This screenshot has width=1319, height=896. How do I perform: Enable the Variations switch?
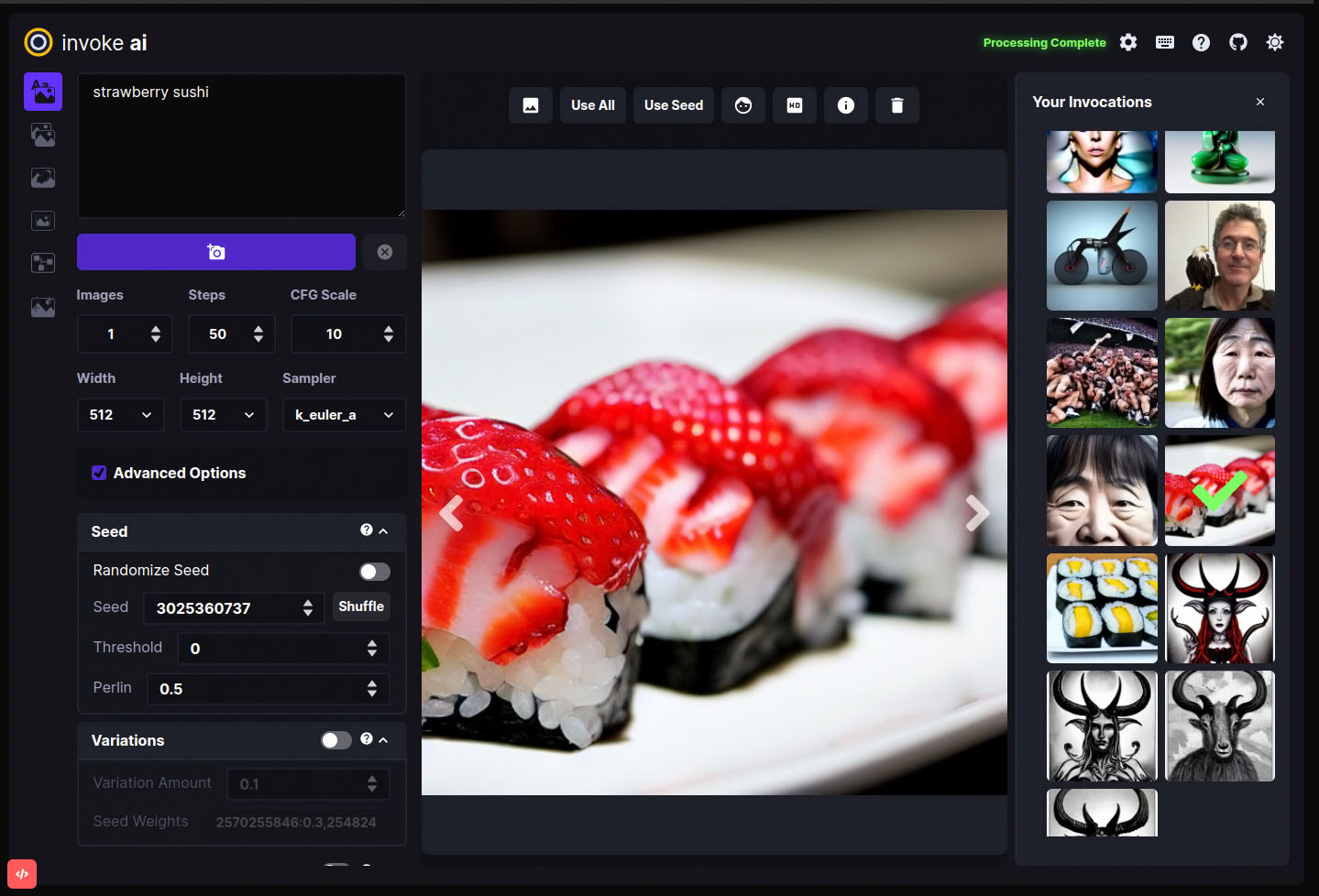coord(336,740)
